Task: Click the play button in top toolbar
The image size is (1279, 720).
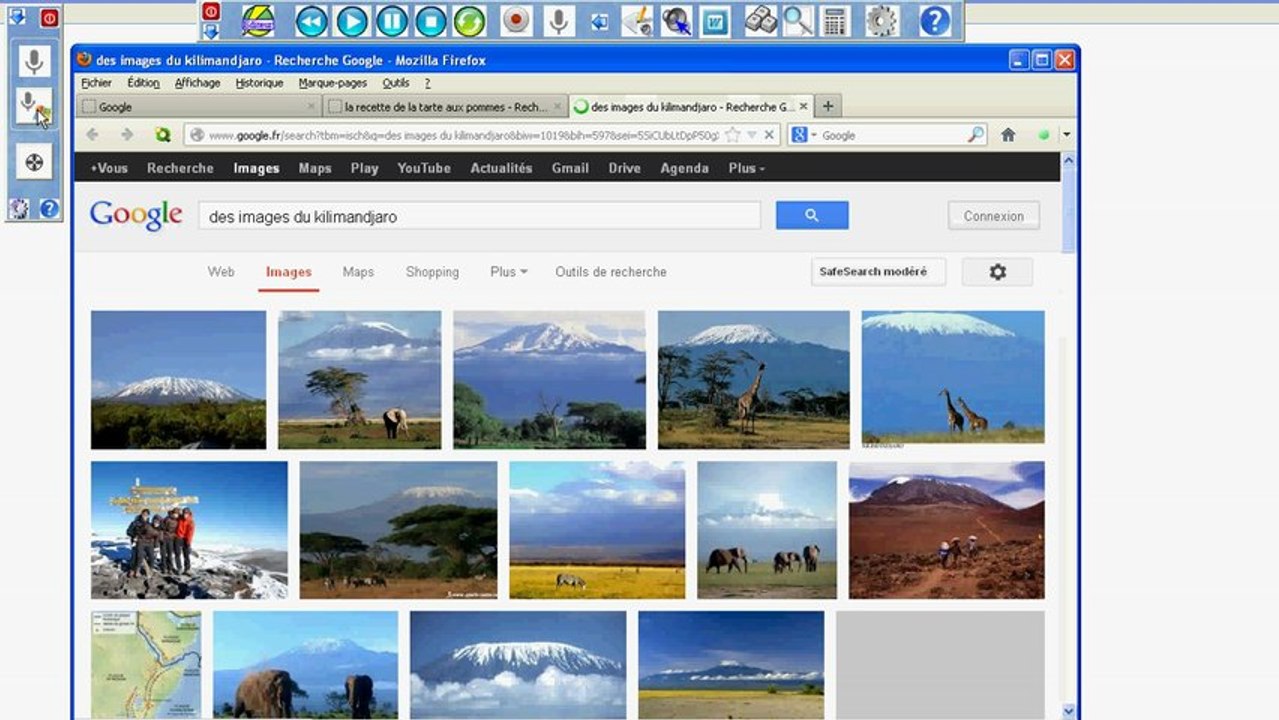Action: 352,20
